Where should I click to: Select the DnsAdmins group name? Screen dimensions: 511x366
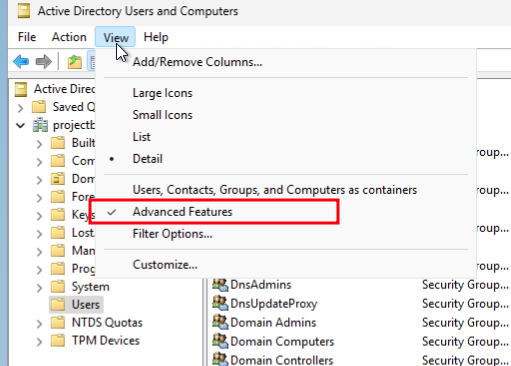click(261, 285)
